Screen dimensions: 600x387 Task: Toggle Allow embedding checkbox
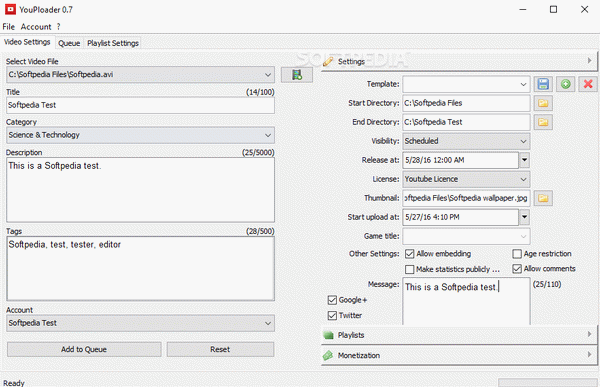409,254
